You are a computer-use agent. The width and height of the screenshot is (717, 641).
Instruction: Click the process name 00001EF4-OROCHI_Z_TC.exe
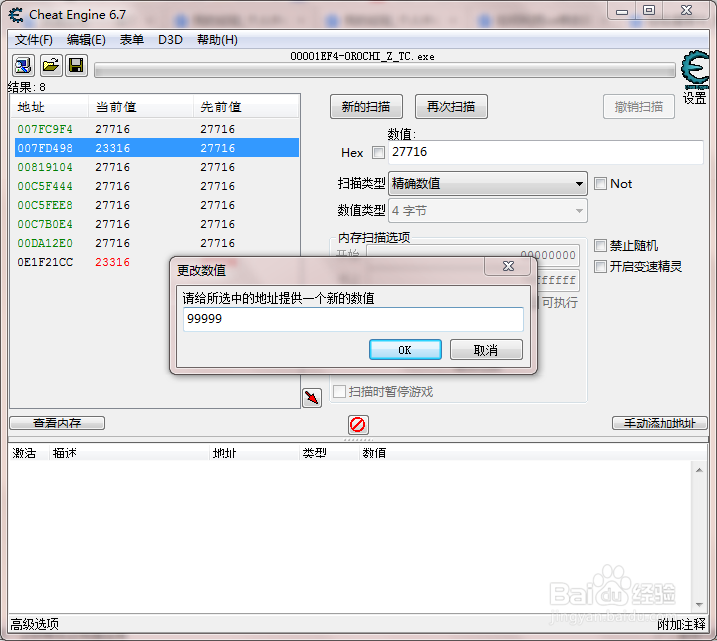[362, 56]
